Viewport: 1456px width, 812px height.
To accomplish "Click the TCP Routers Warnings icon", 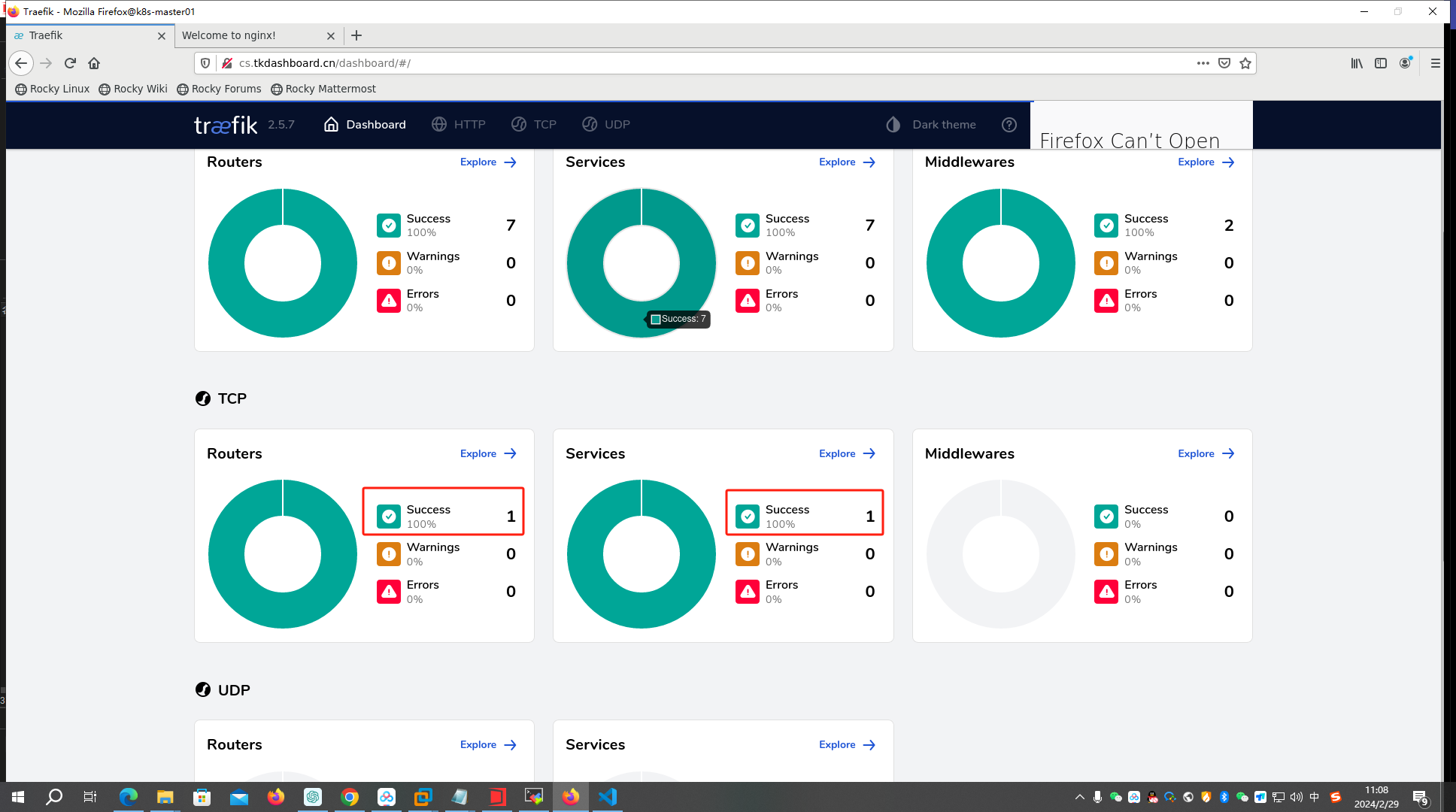I will pyautogui.click(x=389, y=554).
